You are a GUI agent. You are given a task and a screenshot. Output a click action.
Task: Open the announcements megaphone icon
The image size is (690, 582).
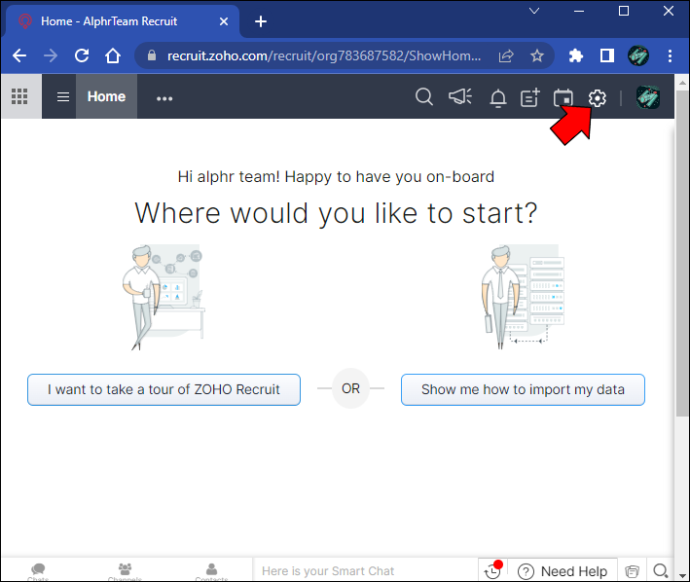pos(460,96)
